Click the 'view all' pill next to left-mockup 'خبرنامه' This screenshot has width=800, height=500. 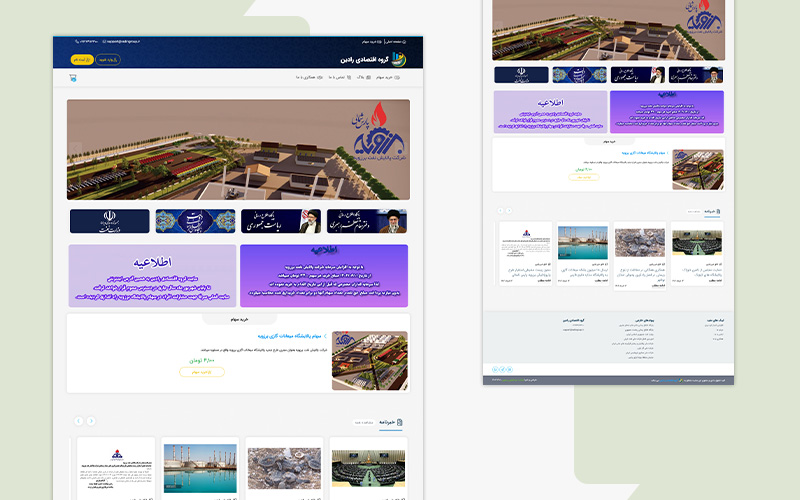(364, 422)
